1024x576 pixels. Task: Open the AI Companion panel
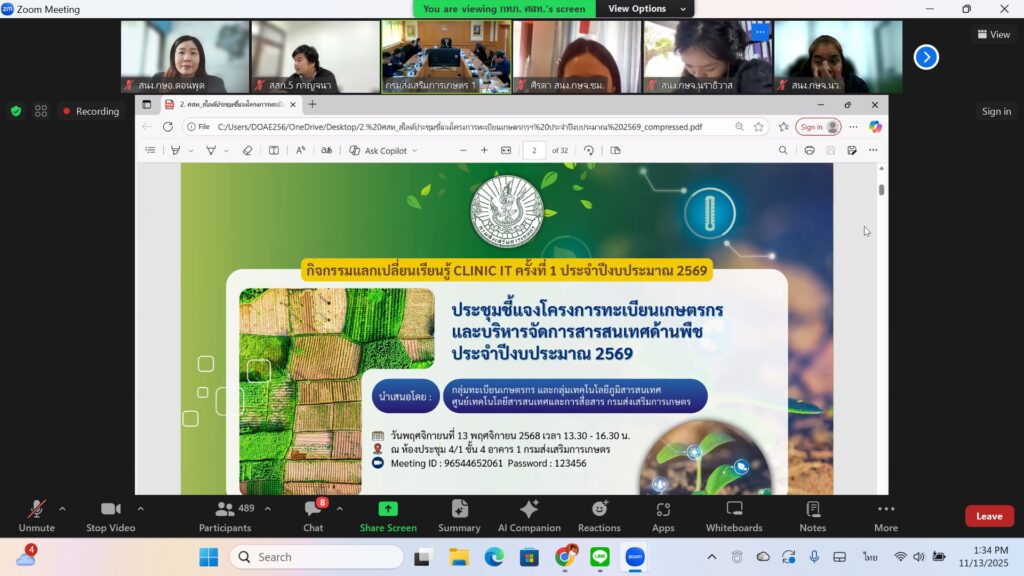coord(529,514)
